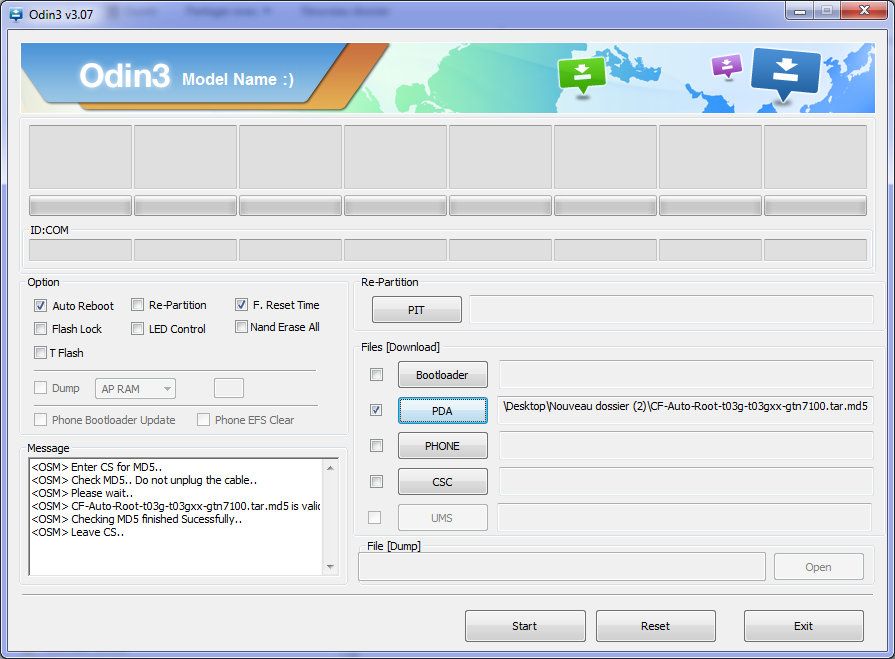This screenshot has height=659, width=895.
Task: Click log line '<OSM> Leave CS..'
Action: point(78,532)
